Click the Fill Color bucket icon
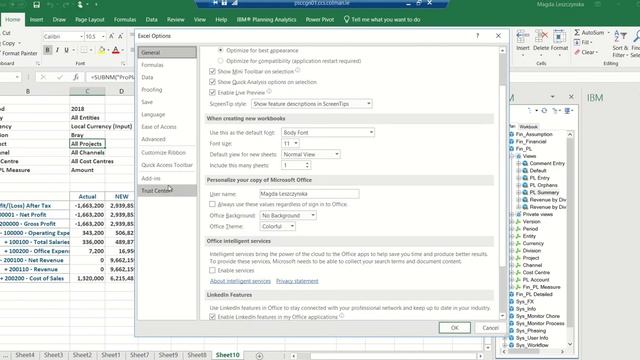This screenshot has height=360, width=640. point(101,50)
